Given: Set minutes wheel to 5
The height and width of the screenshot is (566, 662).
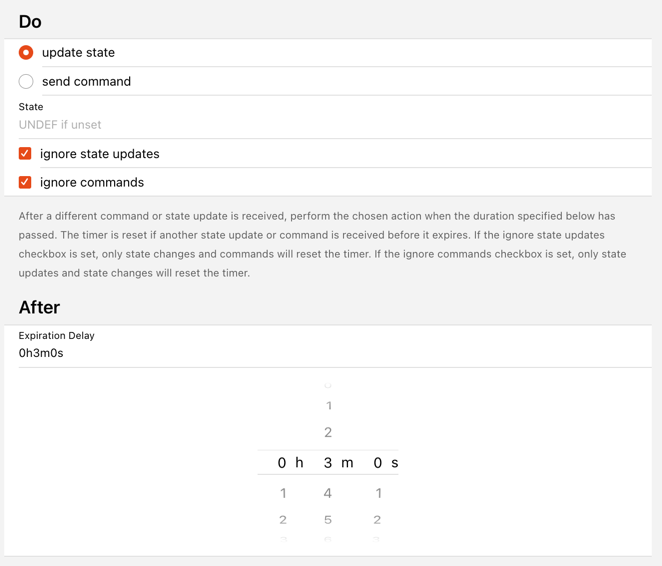Looking at the screenshot, I should (x=328, y=520).
